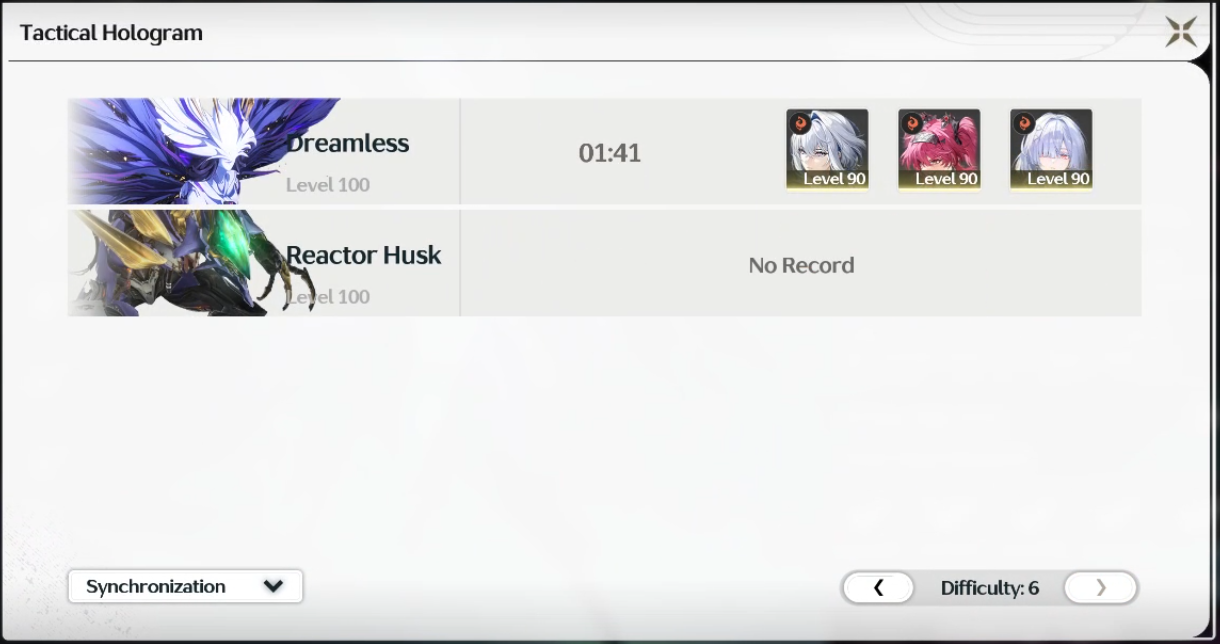Open the Synchronization dropdown

pyautogui.click(x=185, y=587)
